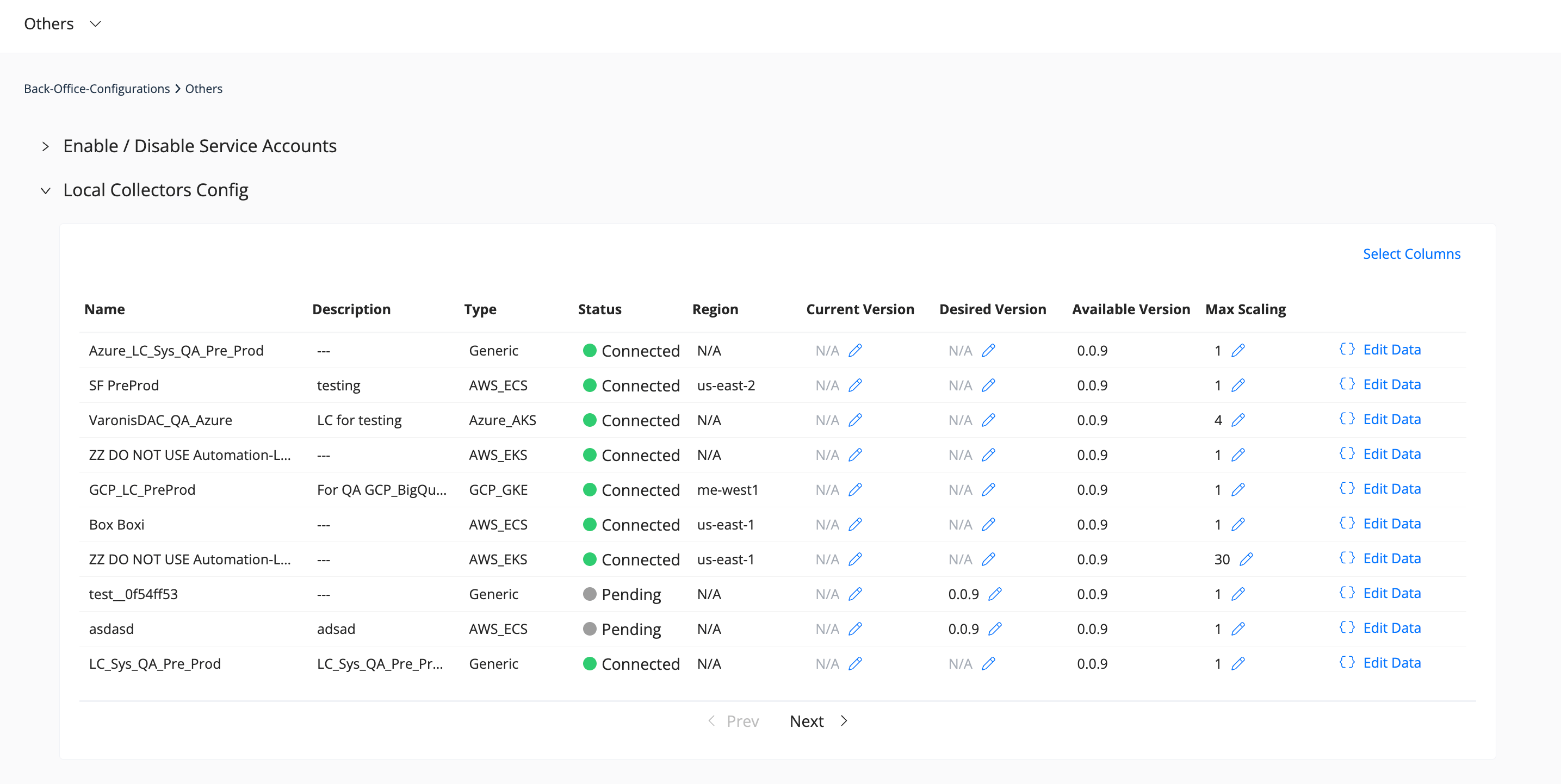Click the Name column header
The image size is (1561, 784).
coord(104,309)
